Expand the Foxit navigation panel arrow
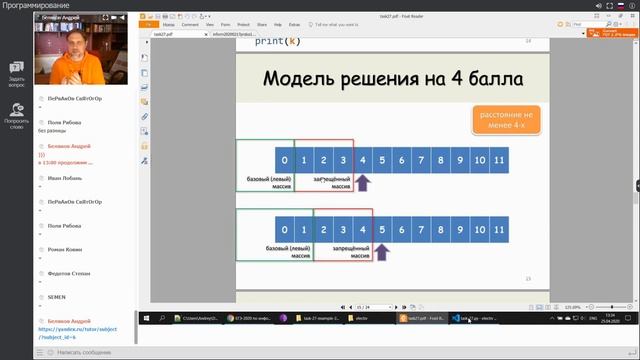The image size is (640, 360). click(147, 42)
